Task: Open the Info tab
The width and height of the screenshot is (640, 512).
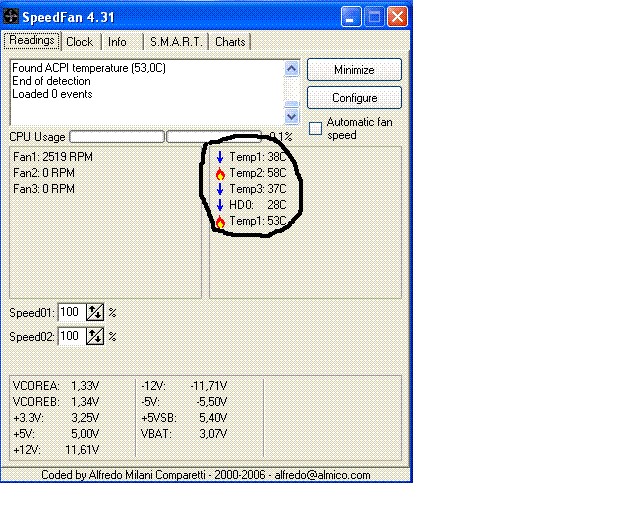Action: (117, 42)
